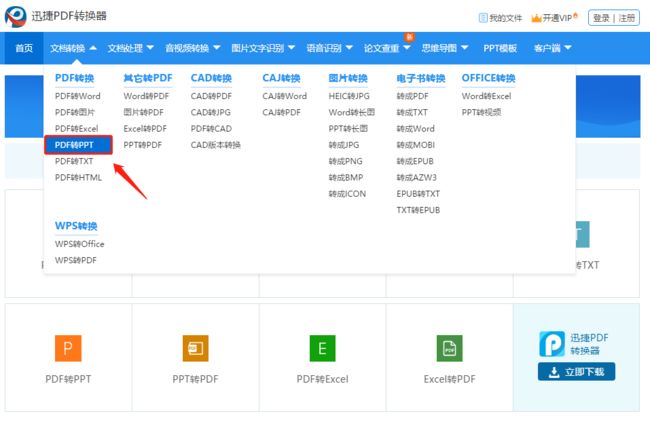
Task: Choose 转成BMP in the menu
Action: click(x=345, y=177)
